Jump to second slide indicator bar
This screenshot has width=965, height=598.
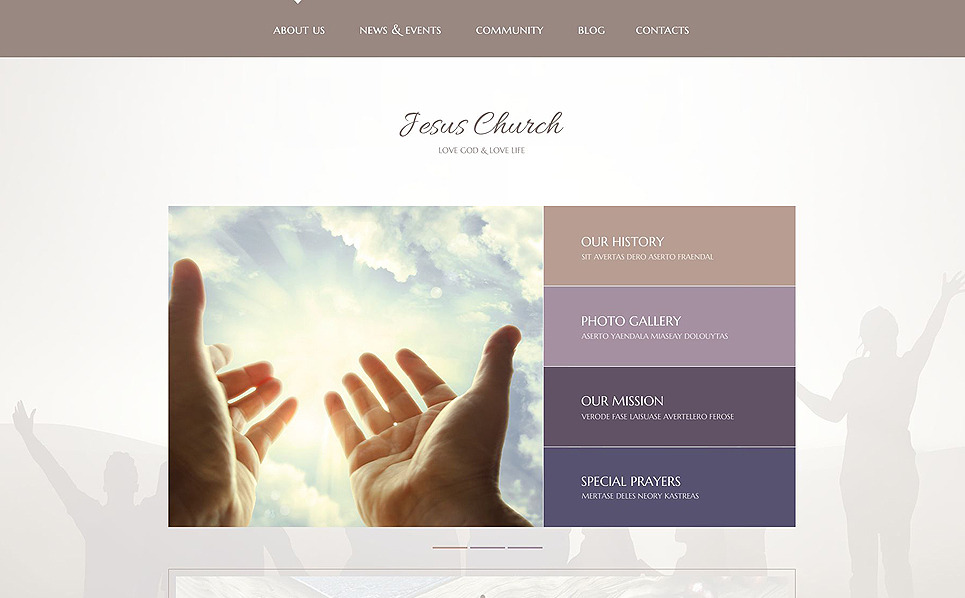pyautogui.click(x=487, y=547)
